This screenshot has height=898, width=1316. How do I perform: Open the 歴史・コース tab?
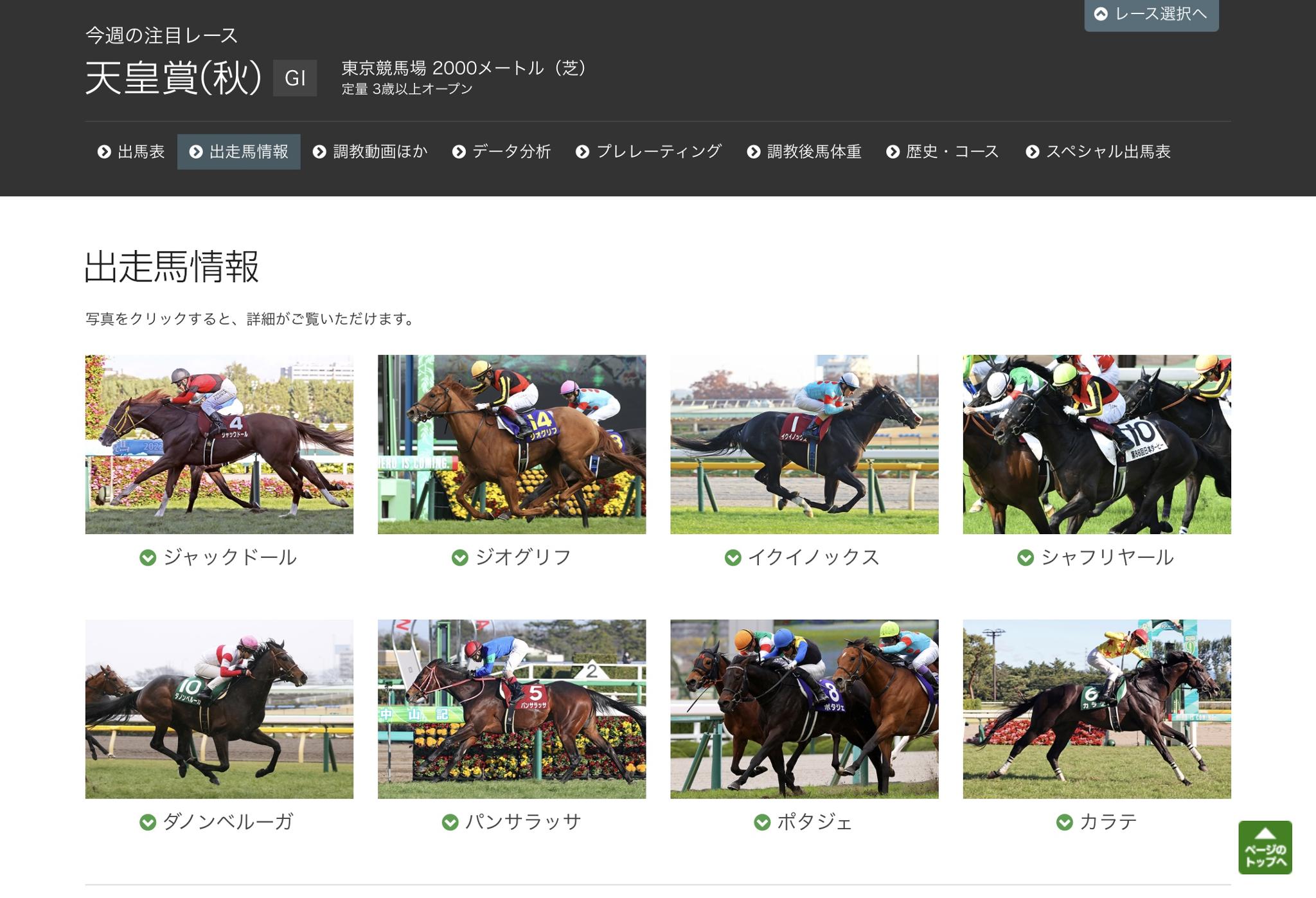pyautogui.click(x=943, y=152)
